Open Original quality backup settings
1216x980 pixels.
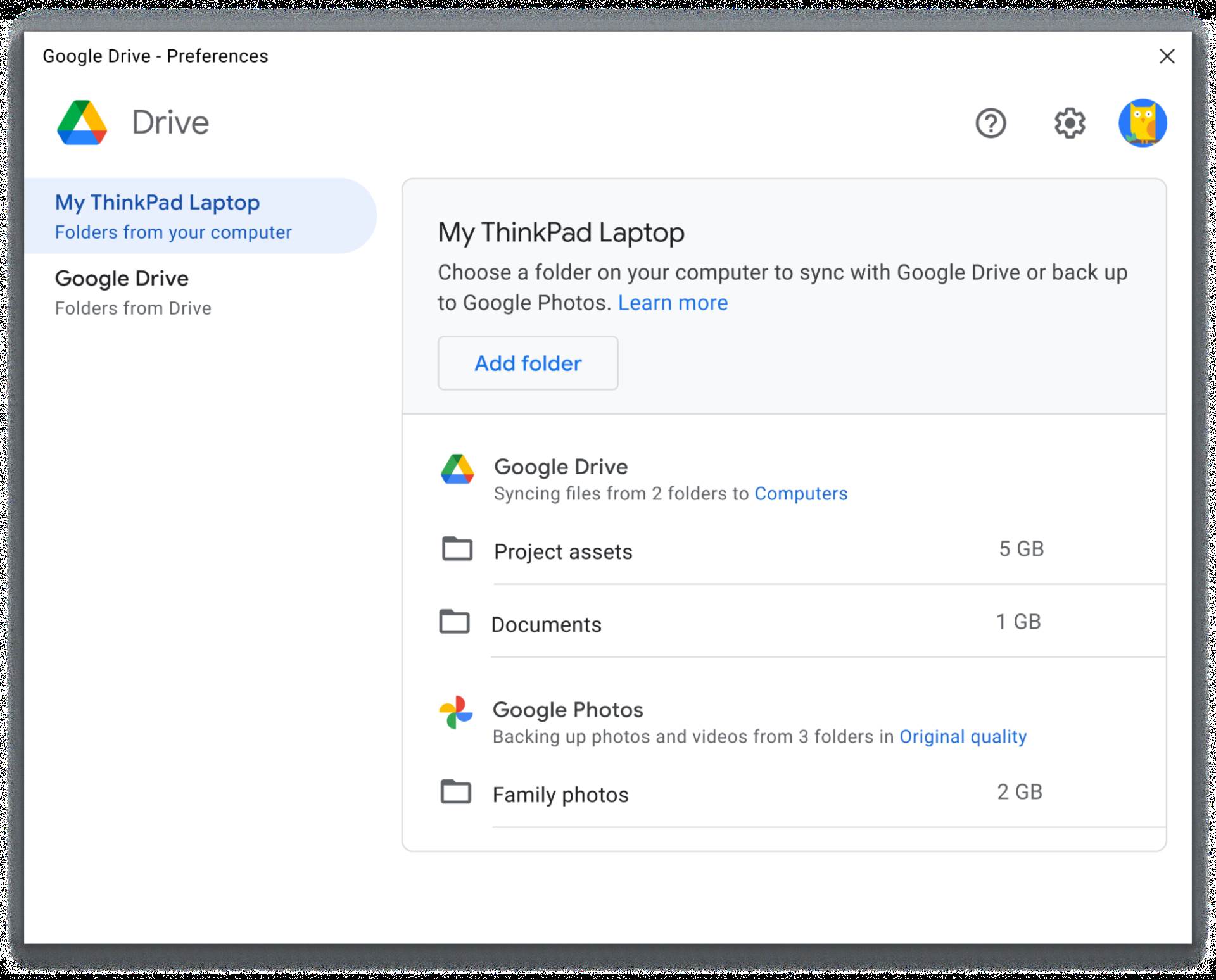pyautogui.click(x=963, y=736)
